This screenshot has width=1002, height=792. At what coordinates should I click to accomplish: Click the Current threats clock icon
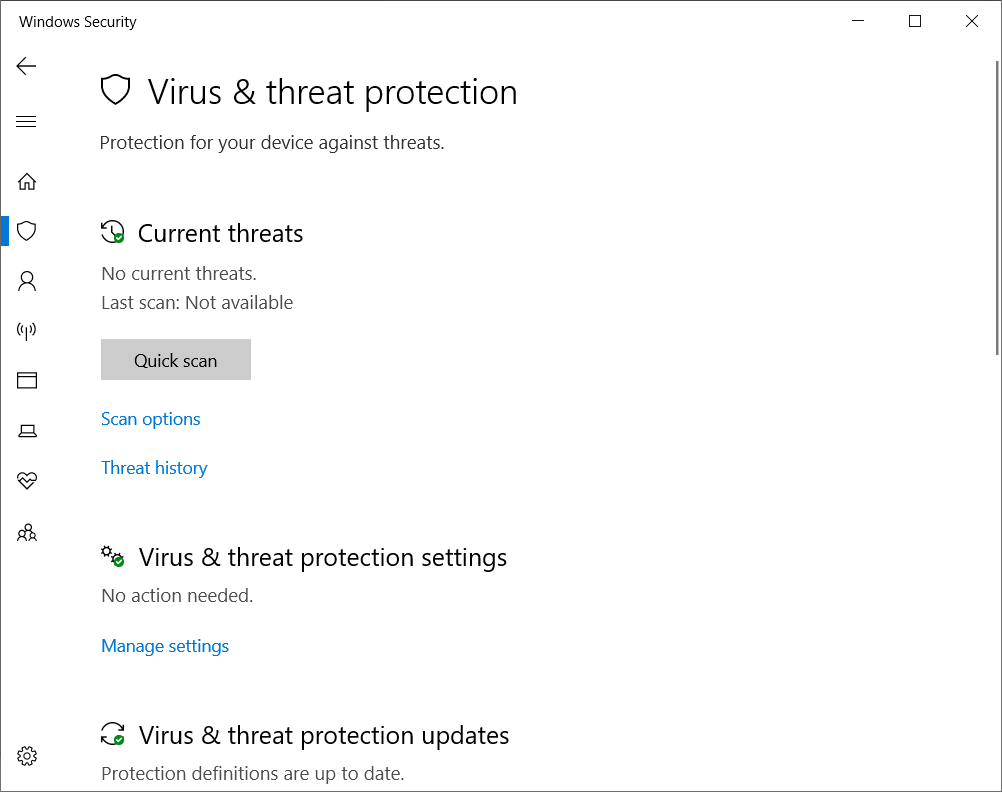tap(112, 232)
